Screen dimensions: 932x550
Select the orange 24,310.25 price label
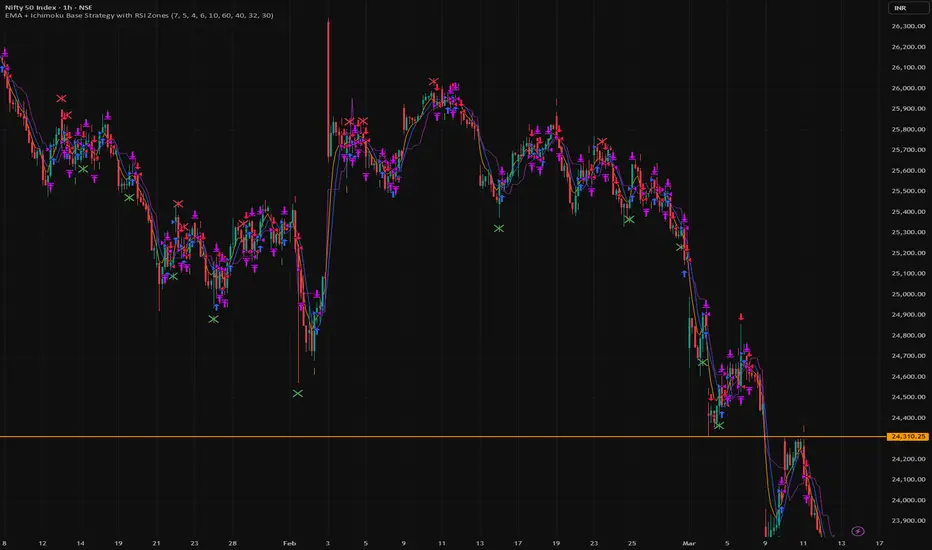tap(907, 436)
